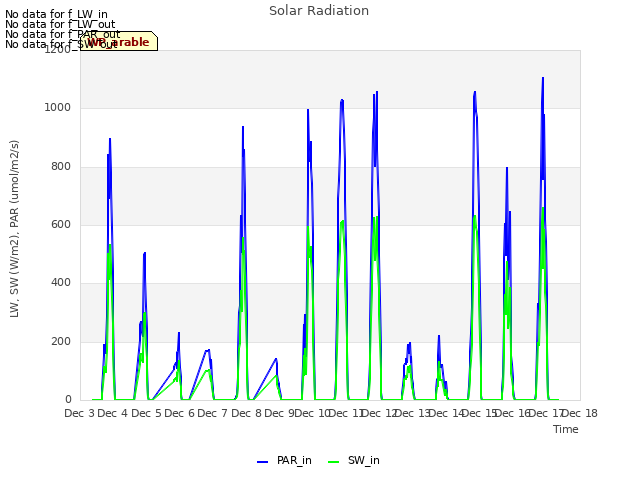Click the Dec 18 x-axis tick label

(x=580, y=413)
